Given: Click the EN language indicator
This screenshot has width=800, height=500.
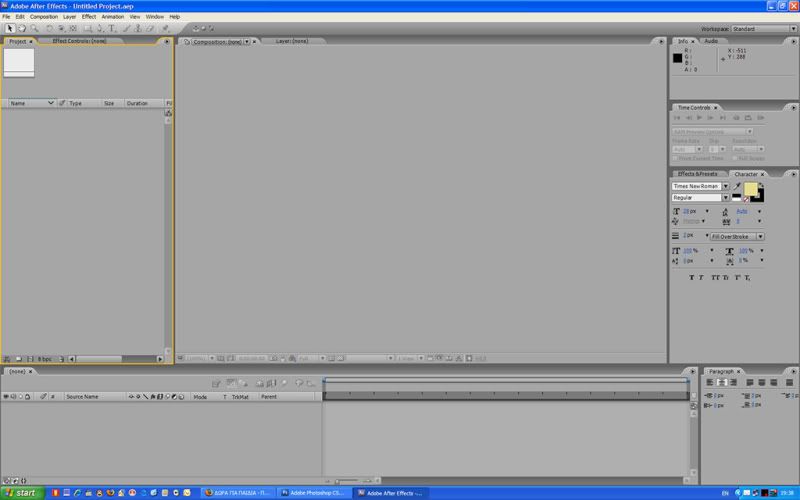Looking at the screenshot, I should pos(725,493).
